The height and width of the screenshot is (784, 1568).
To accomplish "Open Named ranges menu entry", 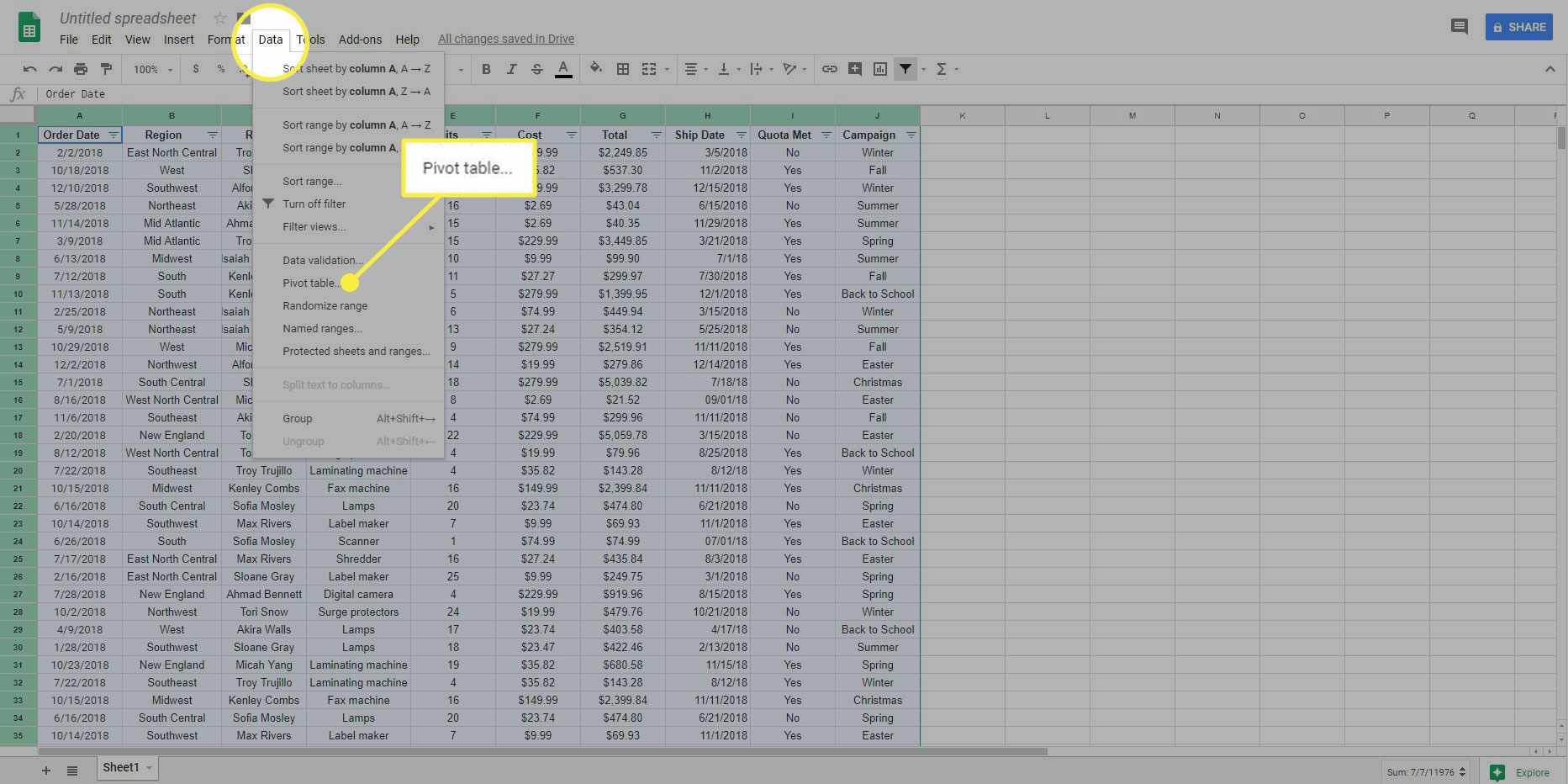I will (x=348, y=329).
